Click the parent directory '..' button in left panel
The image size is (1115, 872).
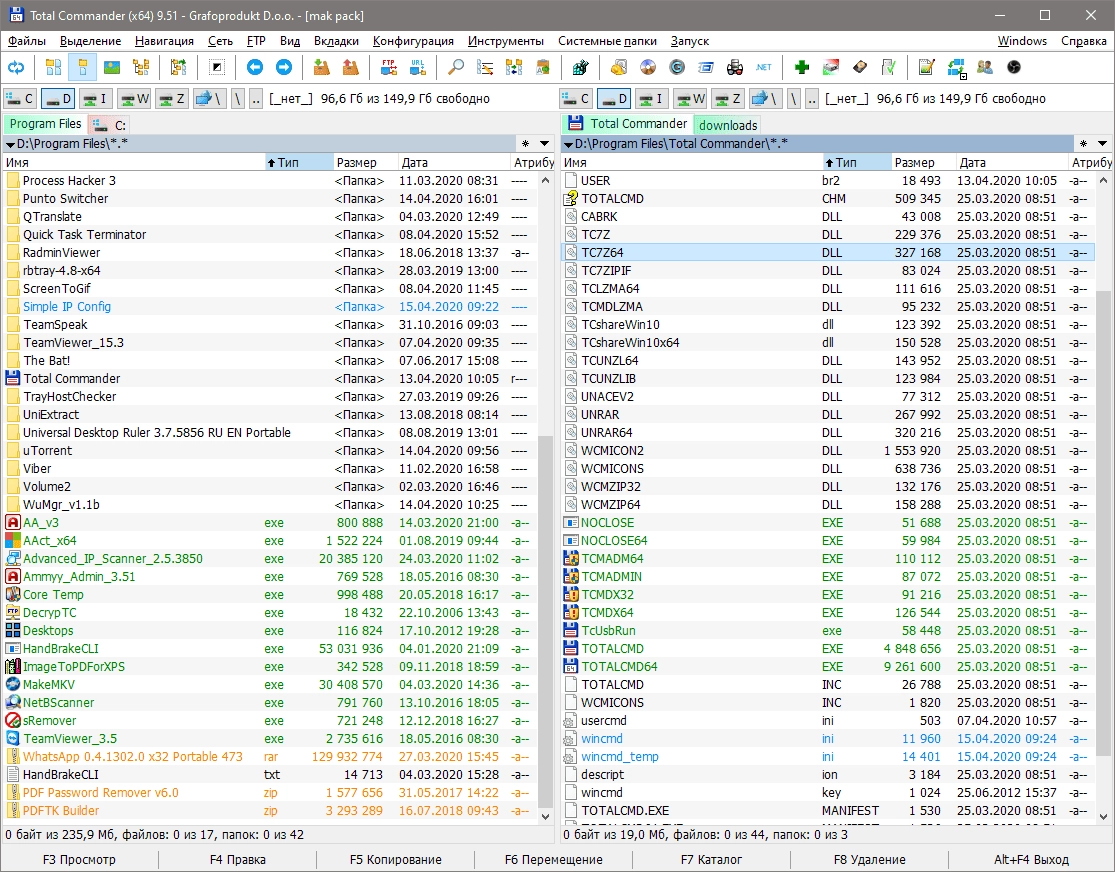(256, 98)
